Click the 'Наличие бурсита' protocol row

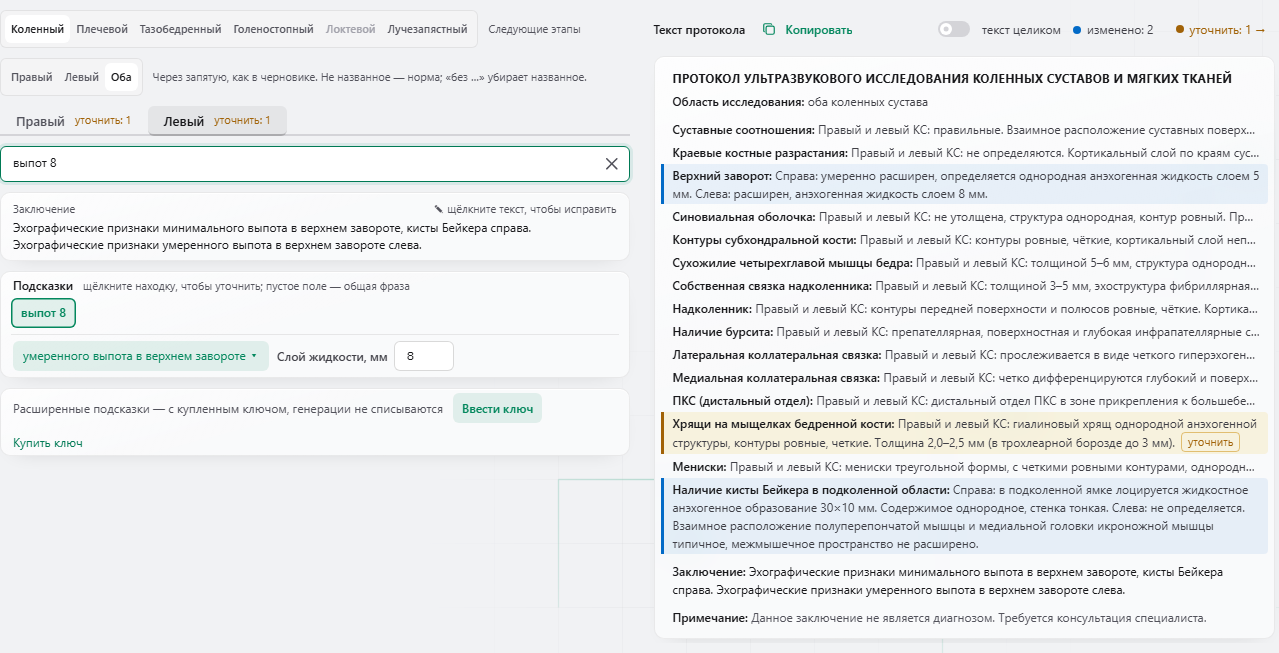(x=963, y=331)
